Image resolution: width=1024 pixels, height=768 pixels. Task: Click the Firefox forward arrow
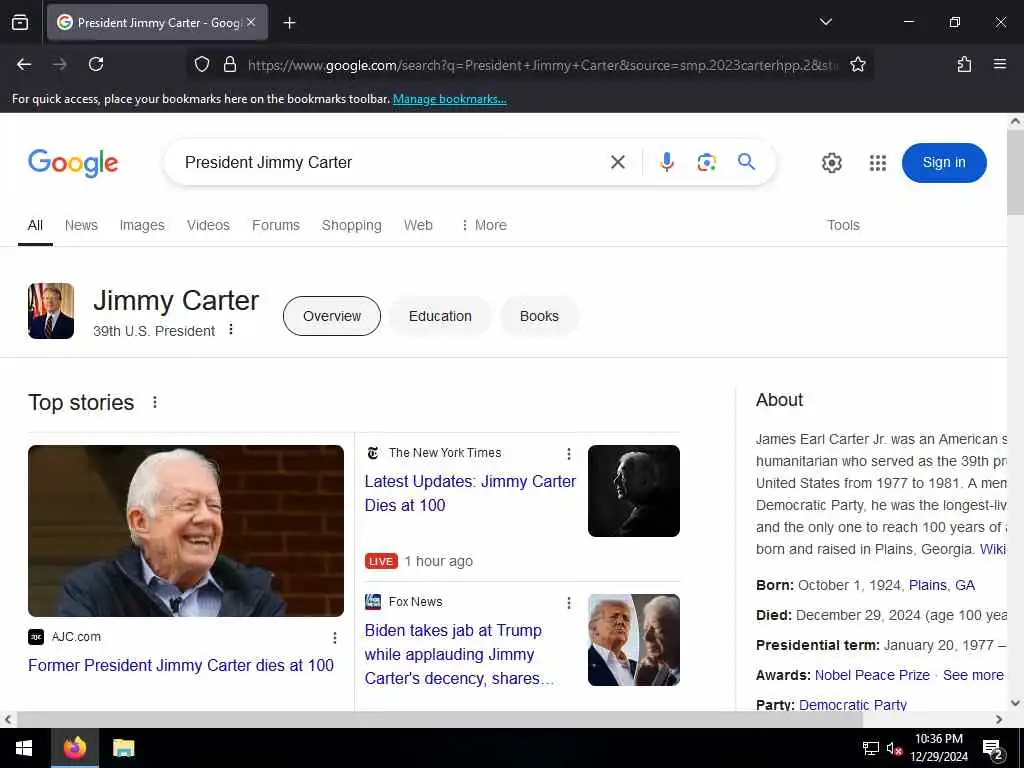point(60,64)
